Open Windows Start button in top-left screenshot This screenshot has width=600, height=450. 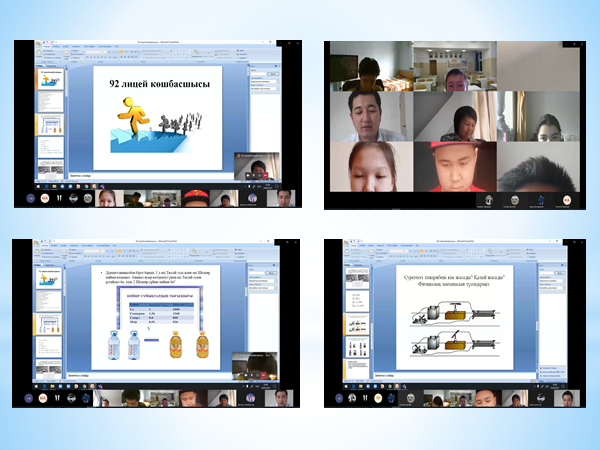[x=37, y=187]
